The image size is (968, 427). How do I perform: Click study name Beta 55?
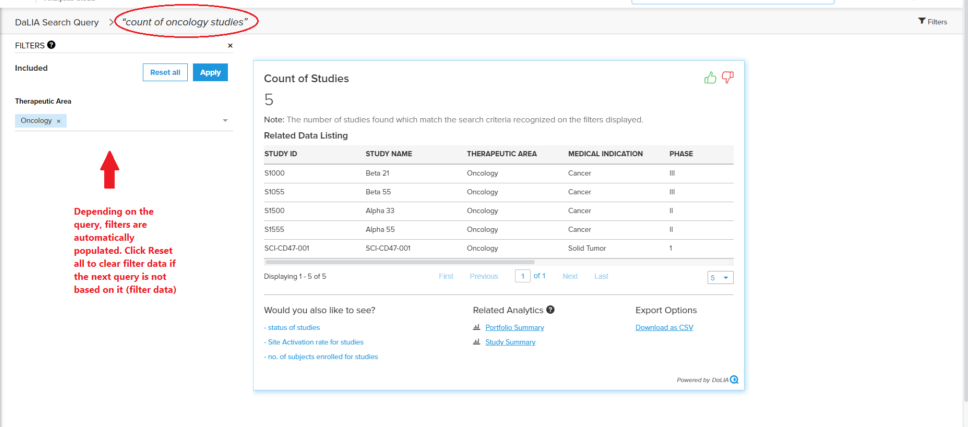[378, 192]
